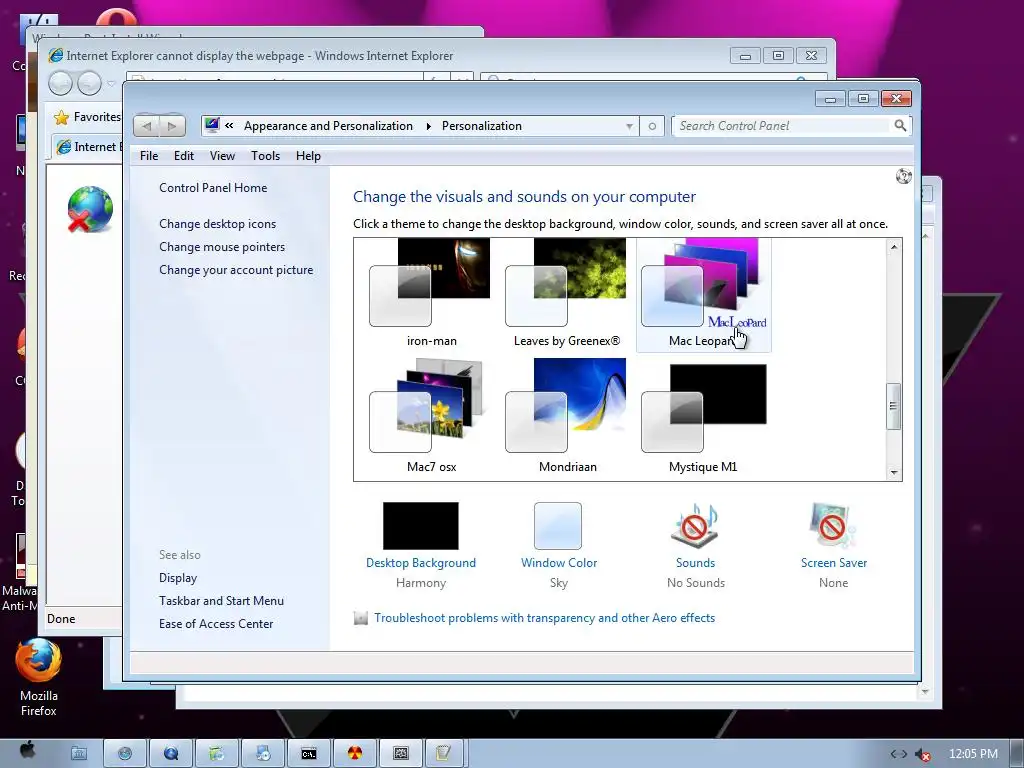Open Ease of Access Center link
Screen dimensions: 1024x768
(216, 624)
